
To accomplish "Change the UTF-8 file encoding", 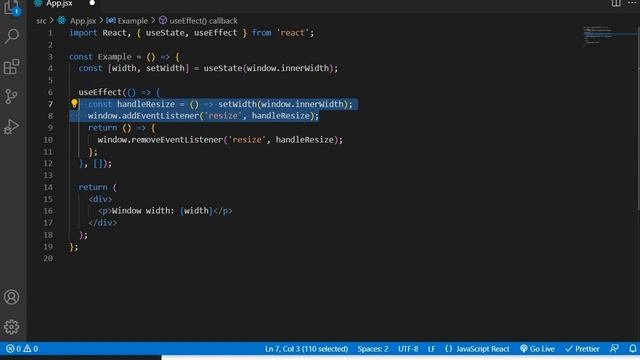I will pyautogui.click(x=408, y=349).
